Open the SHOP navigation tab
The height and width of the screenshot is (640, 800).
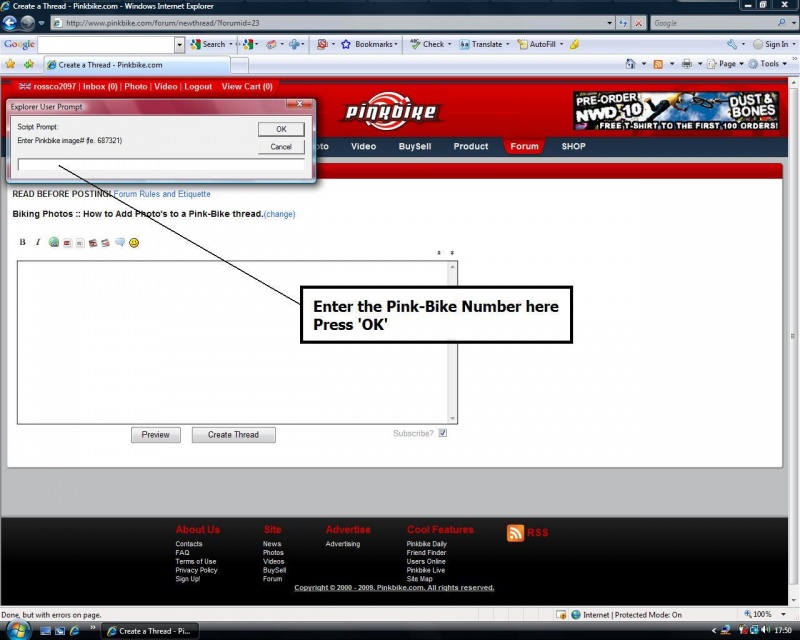pyautogui.click(x=573, y=146)
